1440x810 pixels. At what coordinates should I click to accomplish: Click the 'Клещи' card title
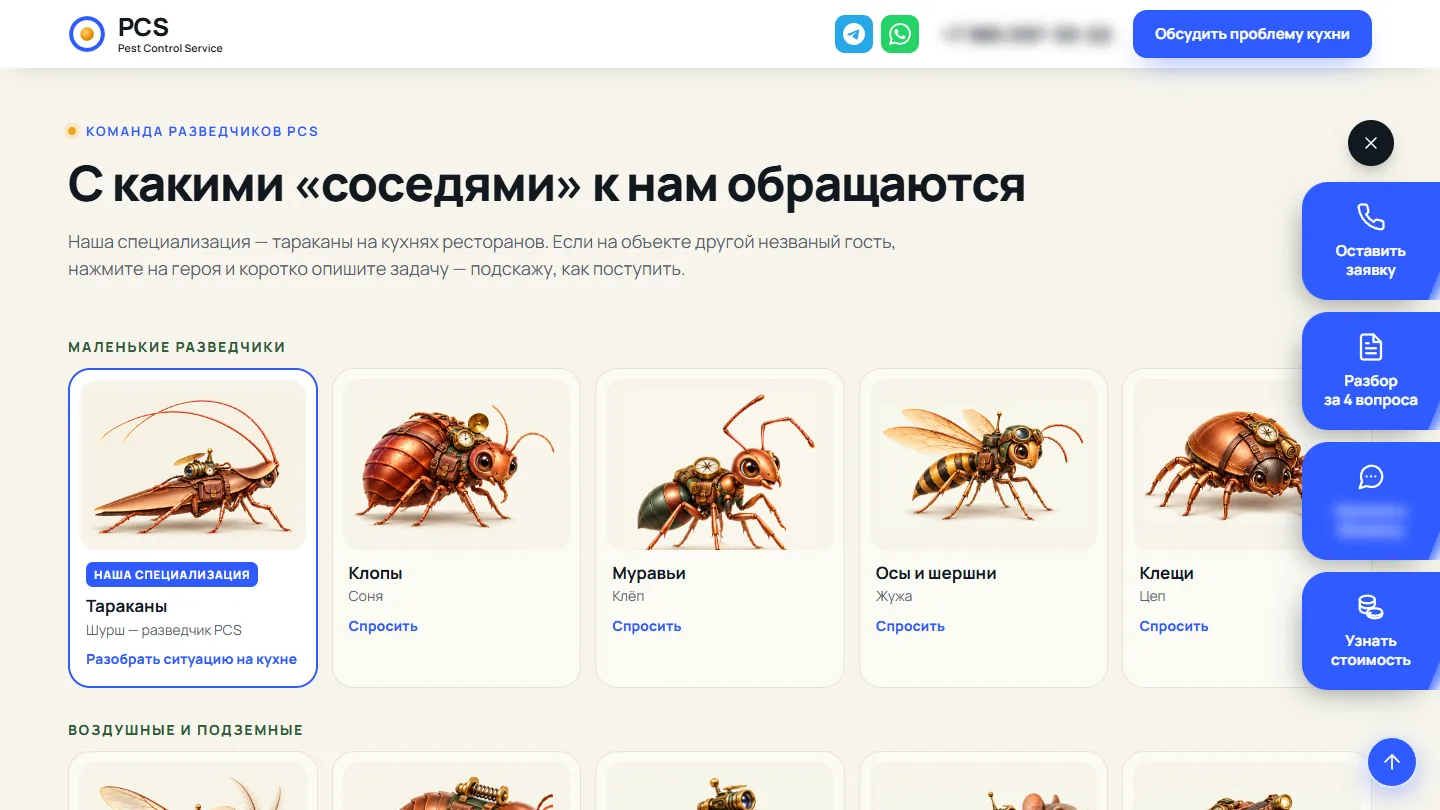[1166, 573]
